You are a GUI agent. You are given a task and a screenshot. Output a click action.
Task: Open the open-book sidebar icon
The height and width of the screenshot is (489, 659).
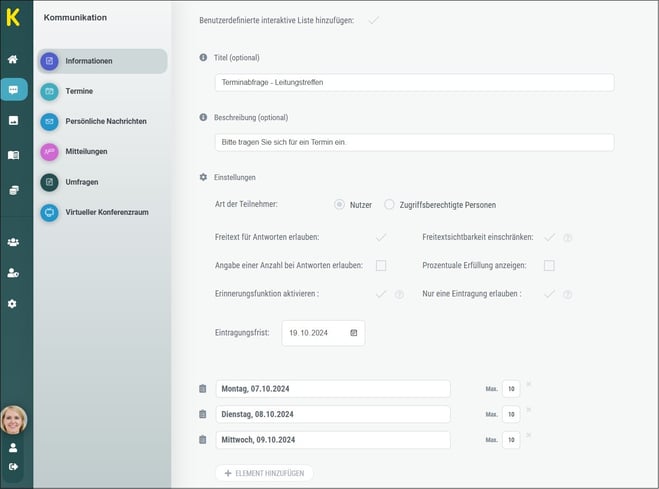point(13,155)
